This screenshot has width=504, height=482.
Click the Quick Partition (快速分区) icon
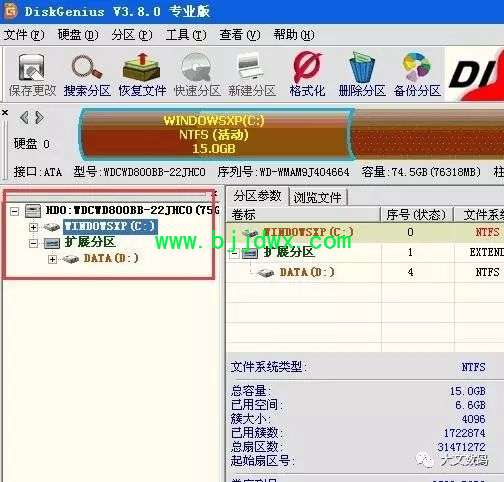tap(197, 75)
